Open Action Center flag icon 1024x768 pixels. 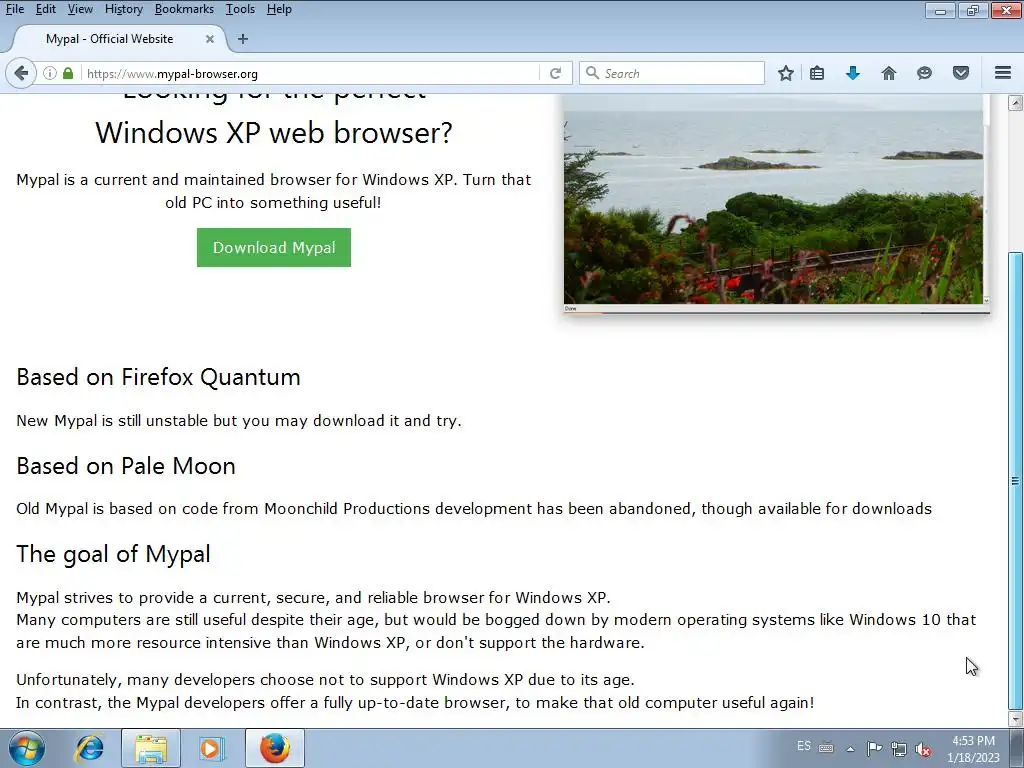pos(874,748)
